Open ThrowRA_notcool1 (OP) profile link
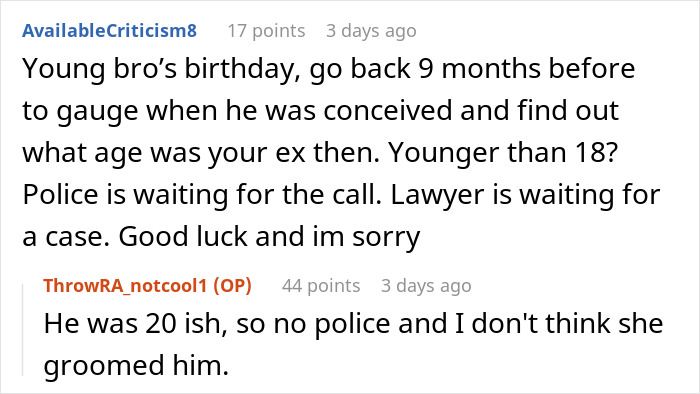Image resolution: width=700 pixels, height=394 pixels. point(147,286)
